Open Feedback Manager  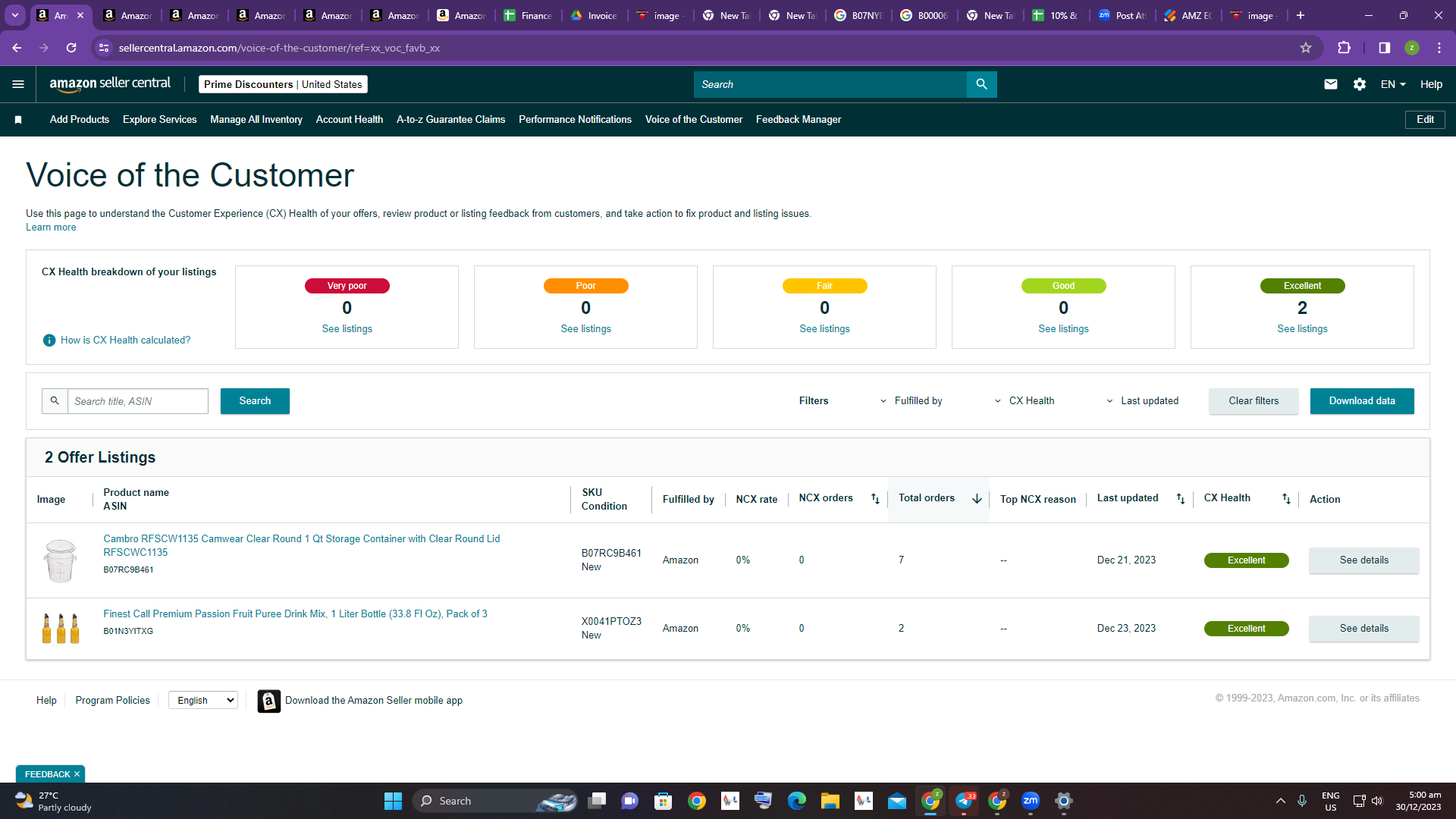point(799,120)
